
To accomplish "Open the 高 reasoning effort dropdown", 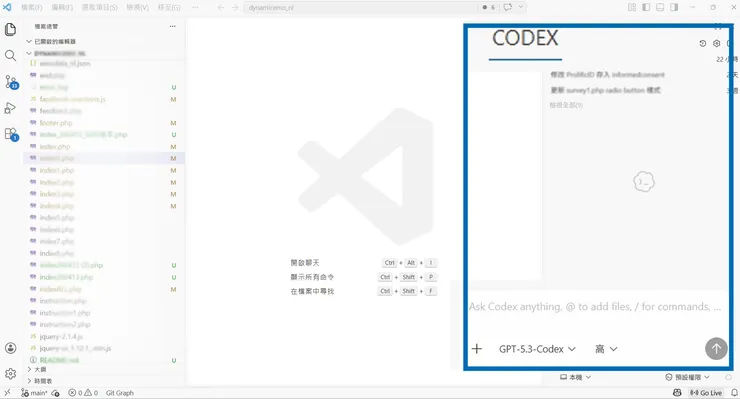I will click(x=606, y=349).
